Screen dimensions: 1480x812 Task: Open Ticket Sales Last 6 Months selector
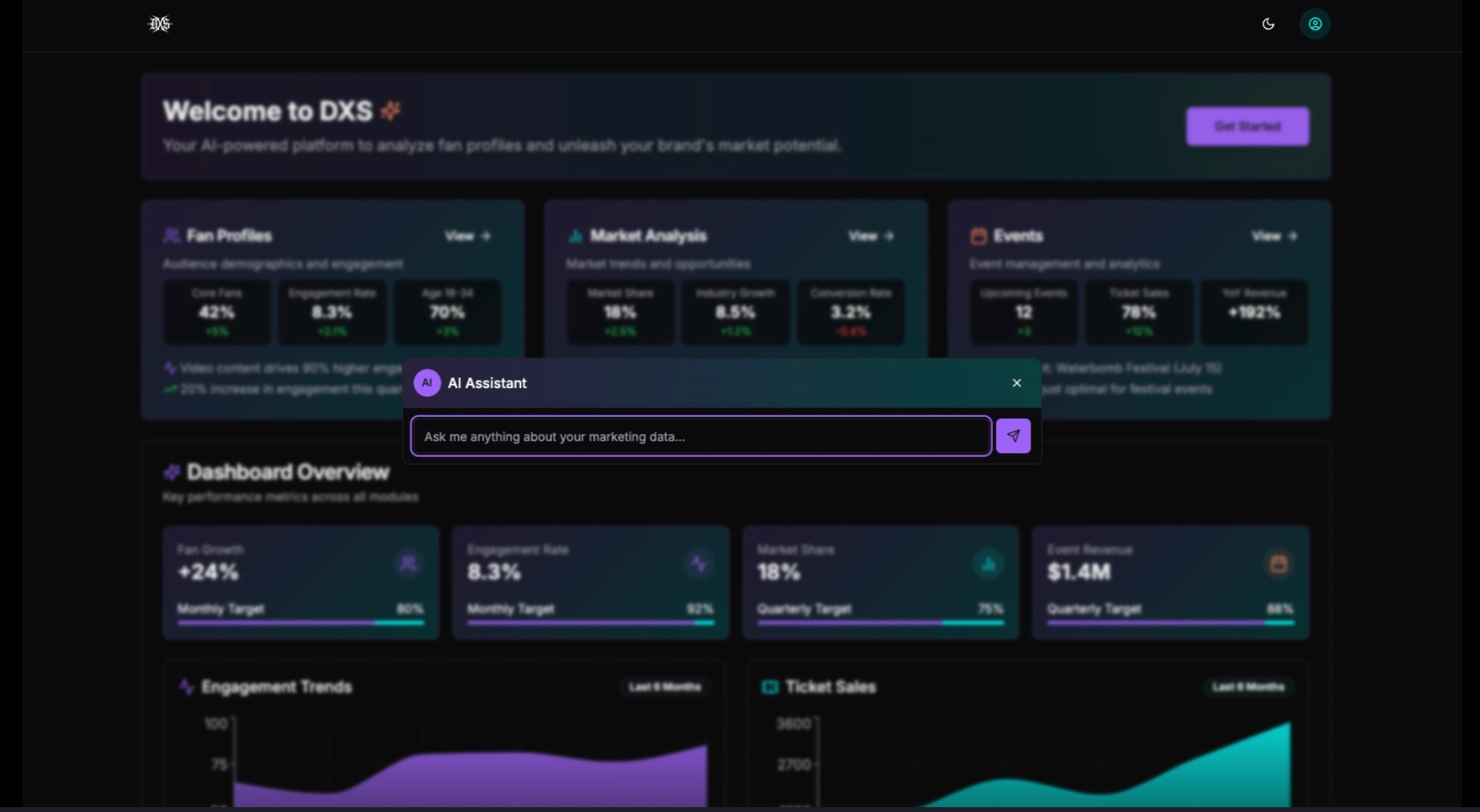coord(1248,687)
